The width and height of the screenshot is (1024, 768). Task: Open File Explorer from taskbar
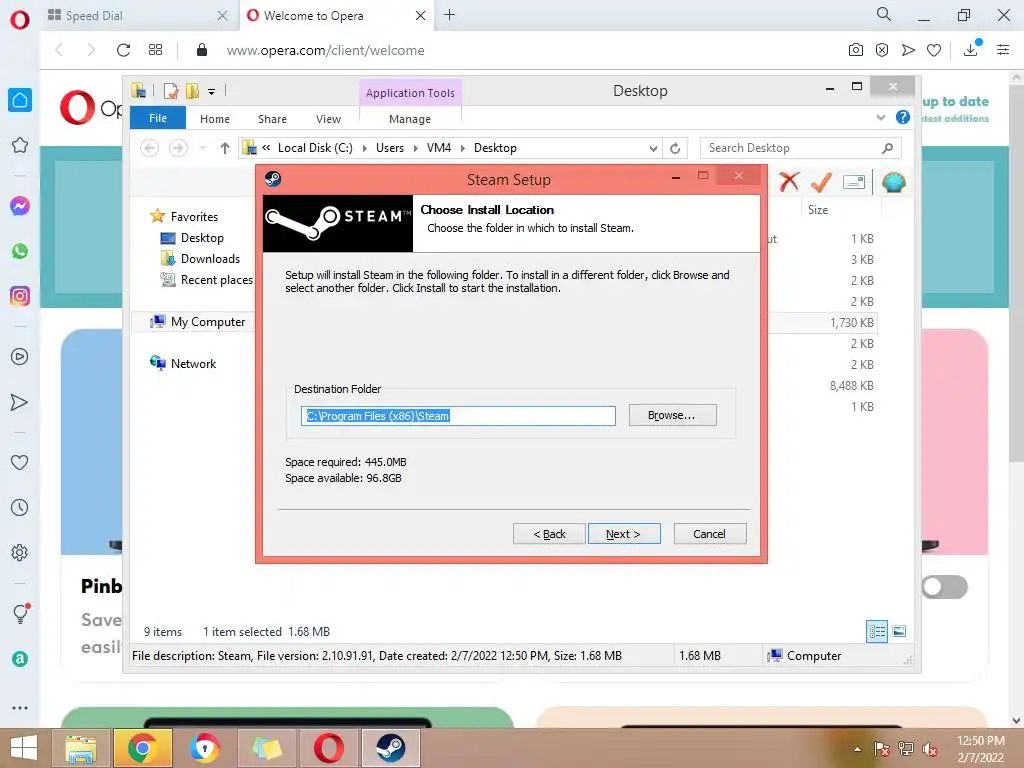point(81,748)
